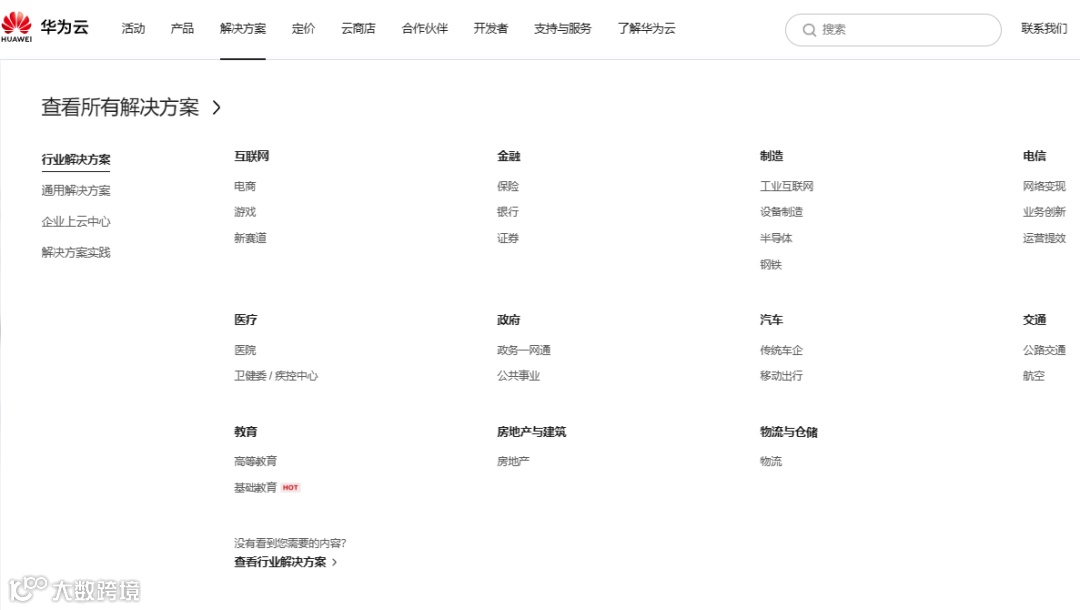Viewport: 1080px width, 610px height.
Task: Open the 交通 category heading
Action: pos(1035,319)
